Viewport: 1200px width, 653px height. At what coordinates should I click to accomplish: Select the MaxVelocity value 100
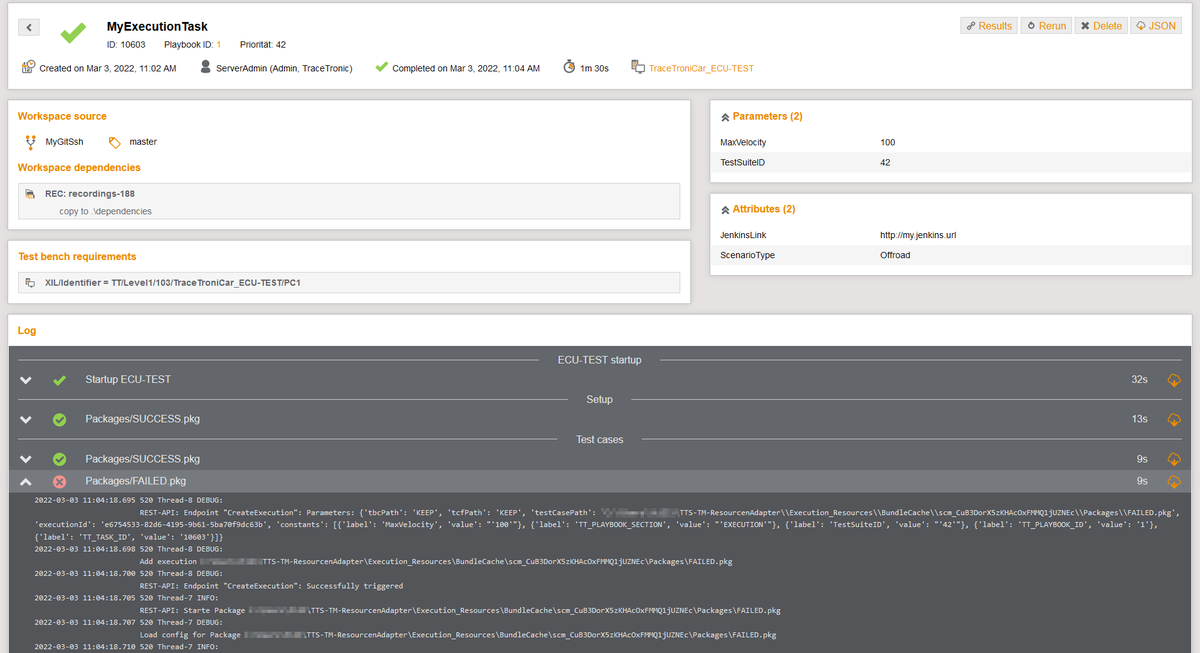click(888, 142)
